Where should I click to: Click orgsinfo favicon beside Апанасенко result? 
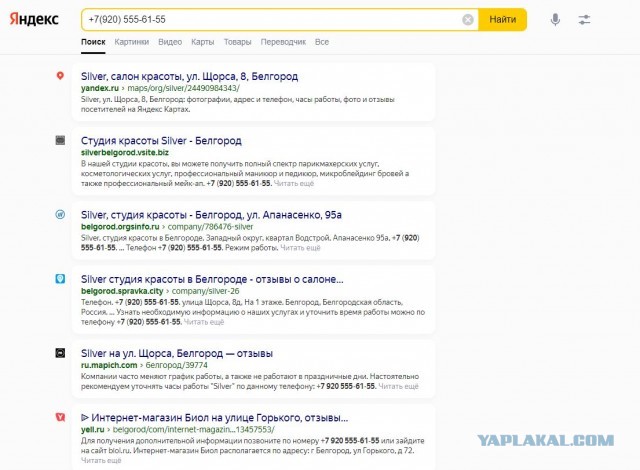pos(60,214)
